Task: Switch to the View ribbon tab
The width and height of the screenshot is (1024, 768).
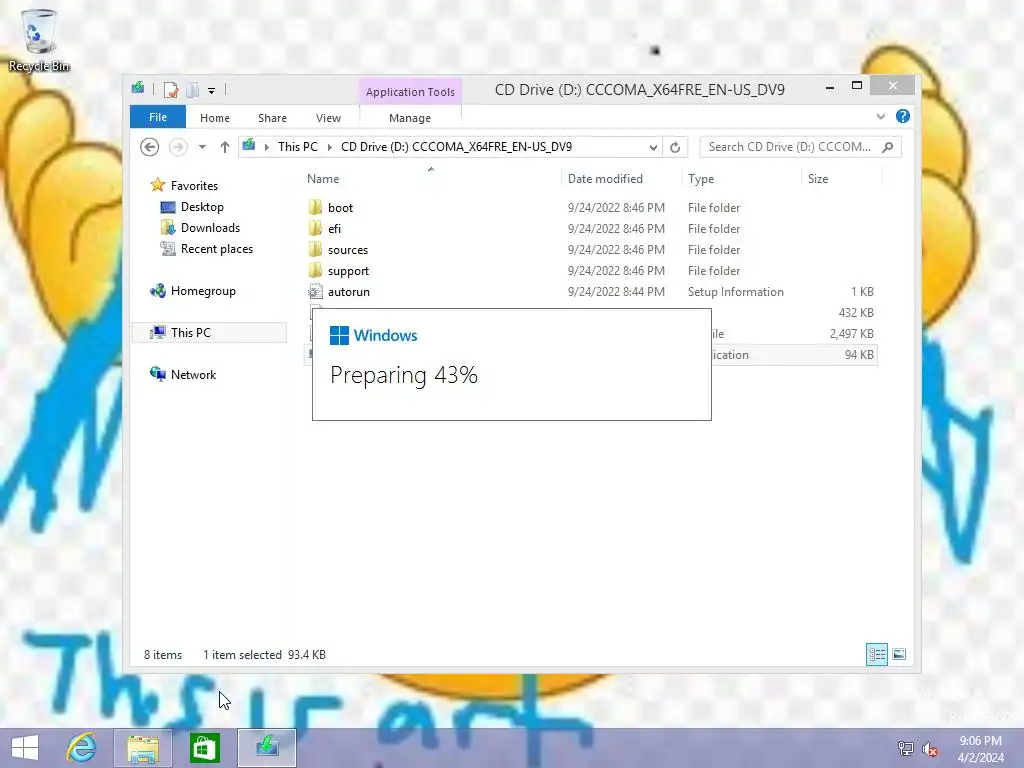Action: click(328, 118)
